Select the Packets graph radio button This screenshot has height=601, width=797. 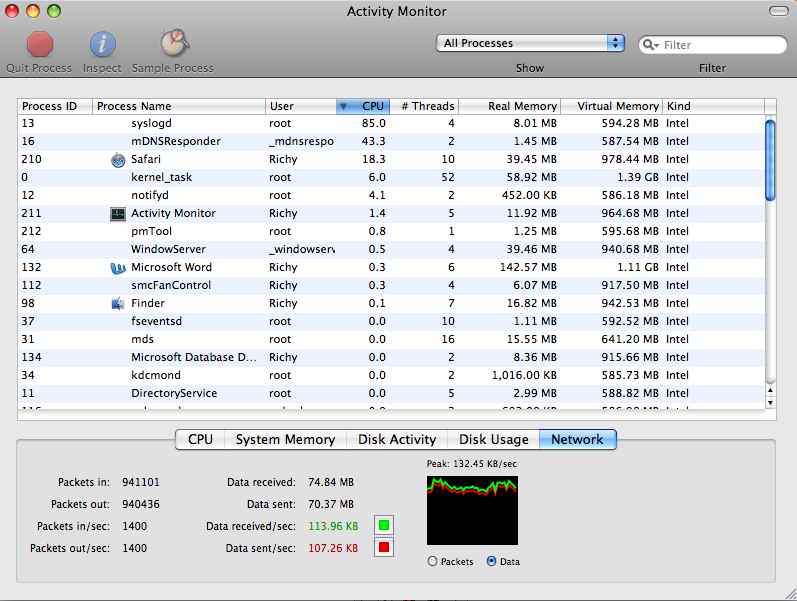433,561
